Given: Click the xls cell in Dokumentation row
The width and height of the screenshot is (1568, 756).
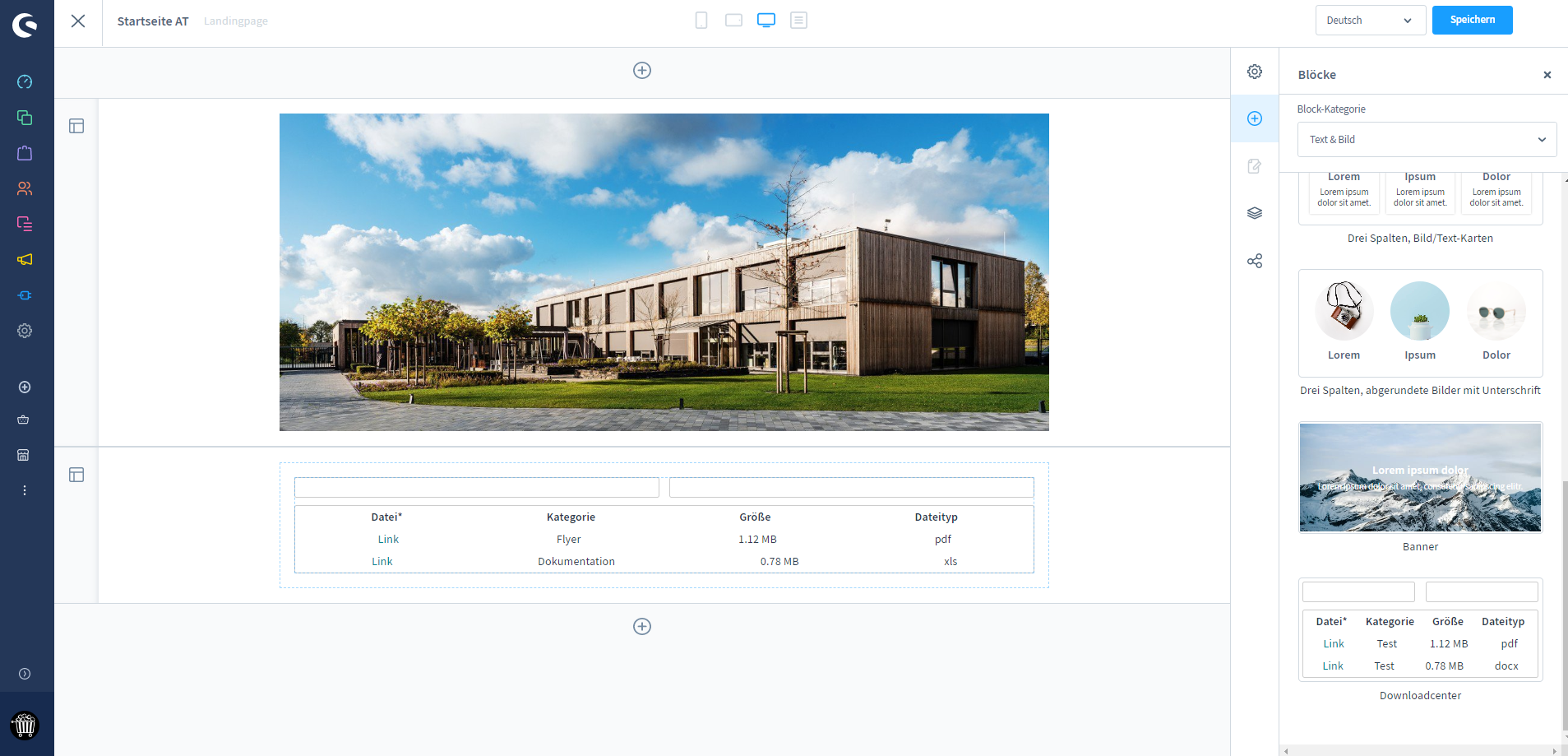Looking at the screenshot, I should (x=951, y=562).
